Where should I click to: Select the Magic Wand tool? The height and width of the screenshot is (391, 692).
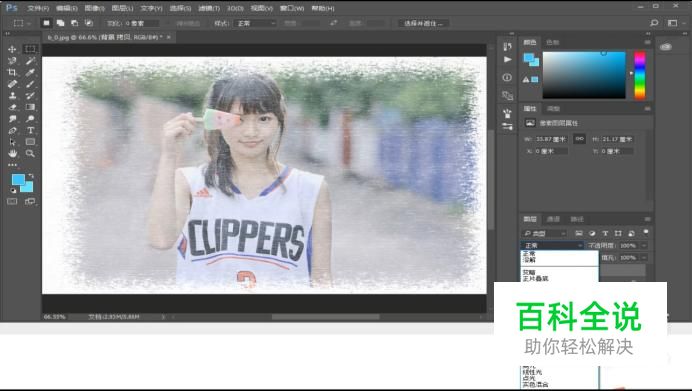click(x=30, y=60)
